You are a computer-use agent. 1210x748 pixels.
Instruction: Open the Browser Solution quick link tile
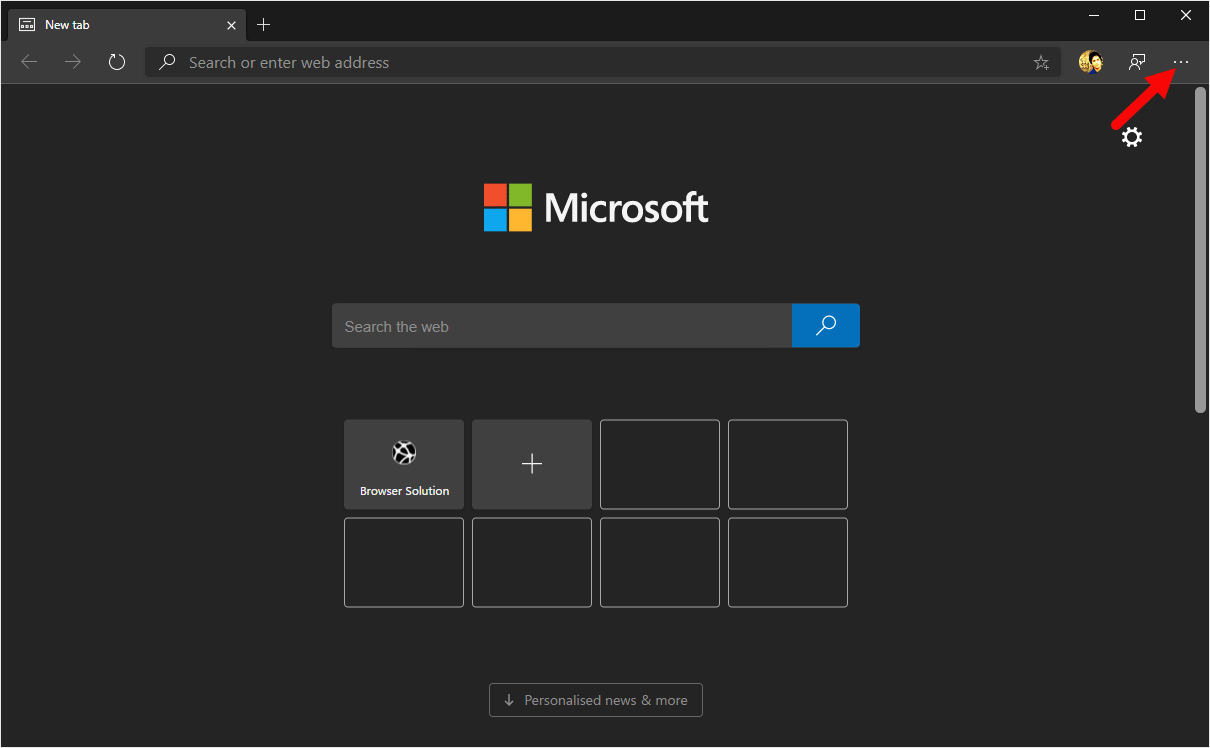404,464
